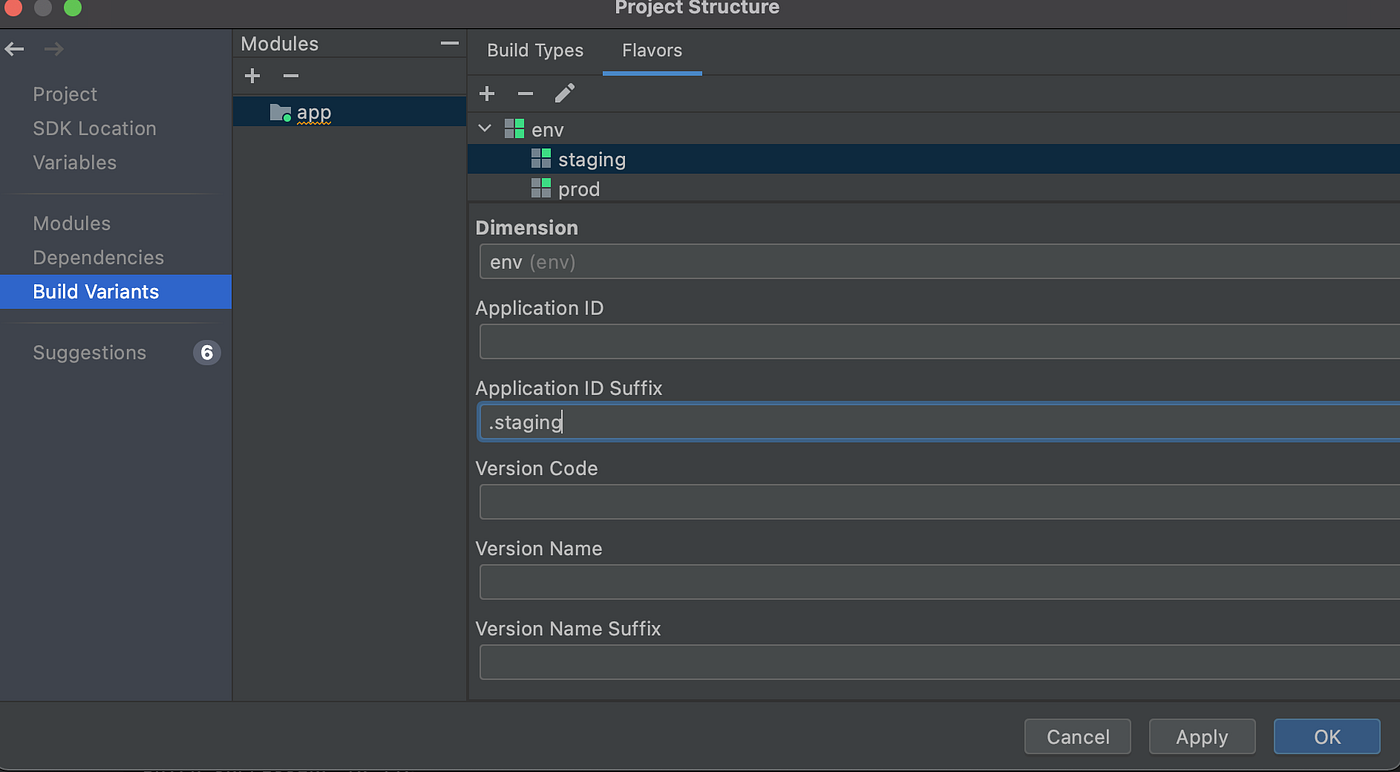Image resolution: width=1400 pixels, height=772 pixels.
Task: Click the remove flavor minus icon
Action: [x=525, y=93]
